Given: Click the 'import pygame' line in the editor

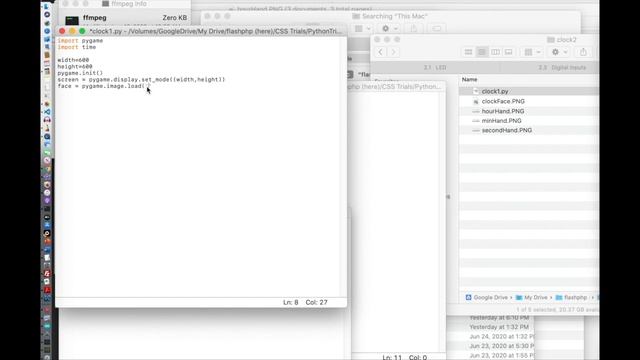Looking at the screenshot, I should coord(80,41).
